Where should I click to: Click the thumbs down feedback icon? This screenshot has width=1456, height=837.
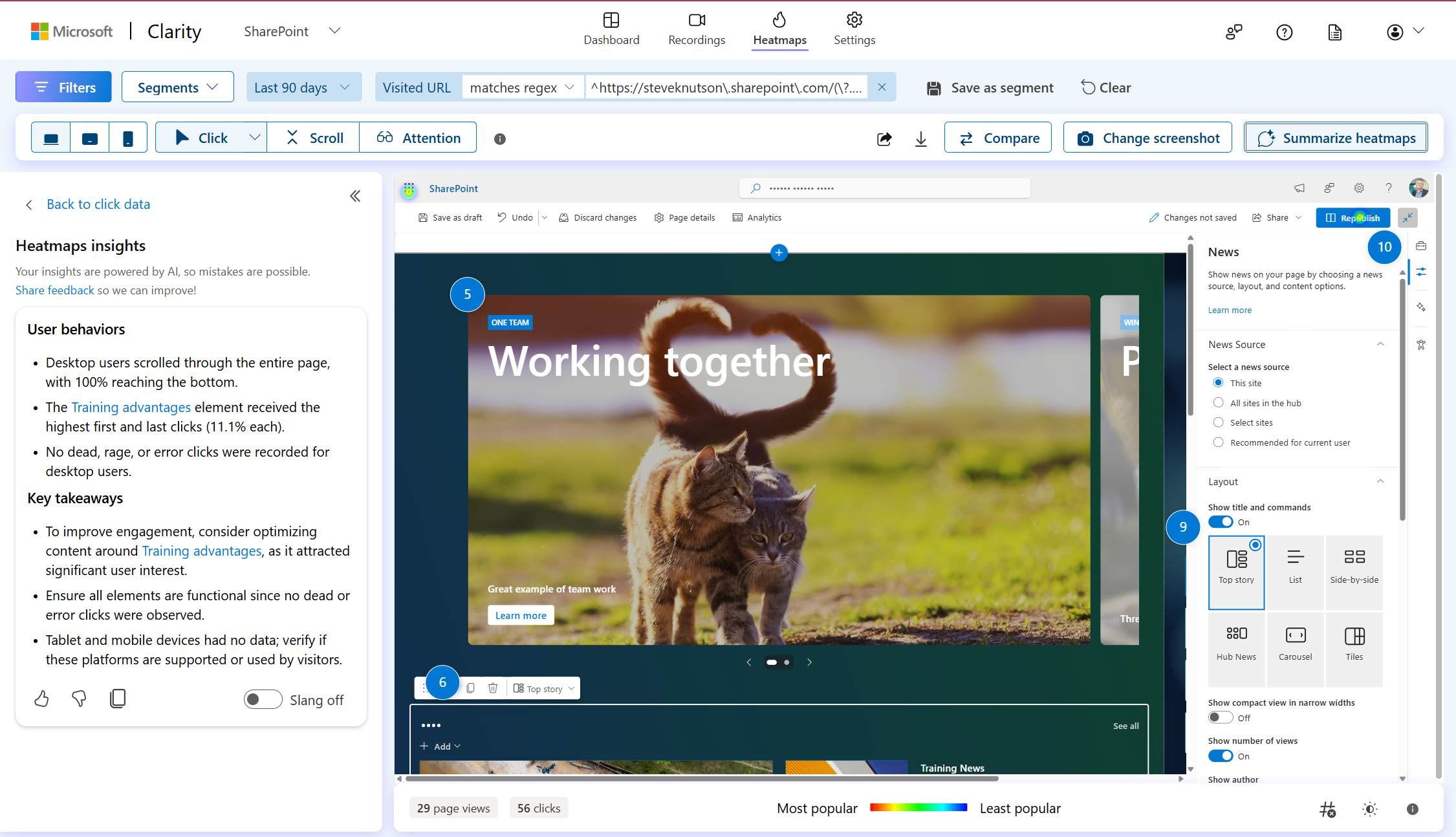tap(79, 699)
